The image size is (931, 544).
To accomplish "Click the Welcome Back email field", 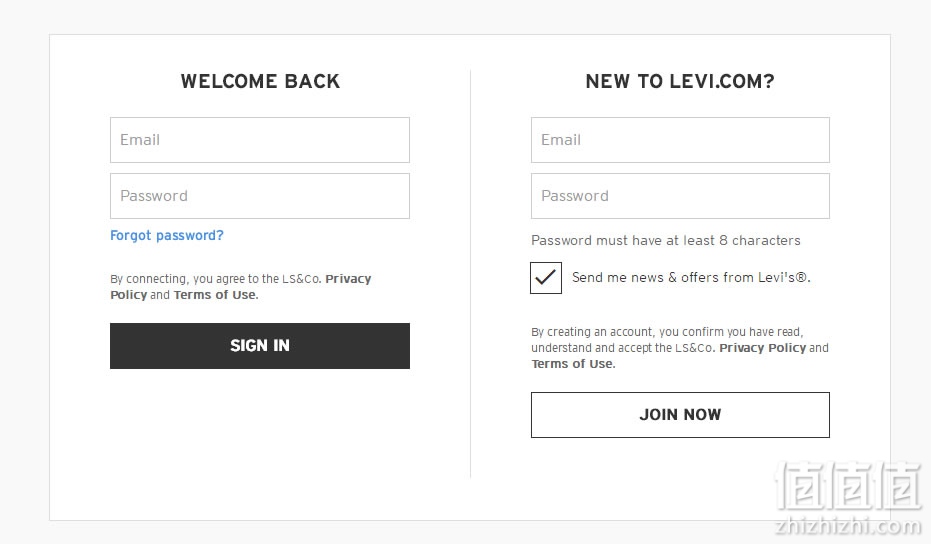I will click(259, 140).
